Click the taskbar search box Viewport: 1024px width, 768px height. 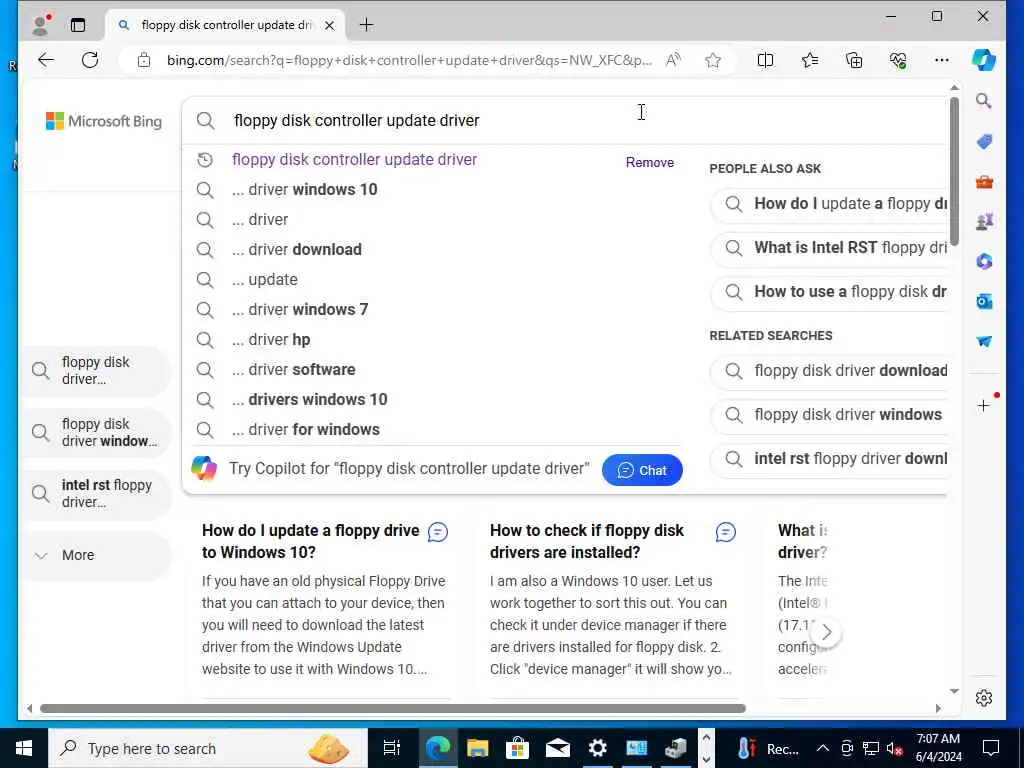pyautogui.click(x=208, y=748)
